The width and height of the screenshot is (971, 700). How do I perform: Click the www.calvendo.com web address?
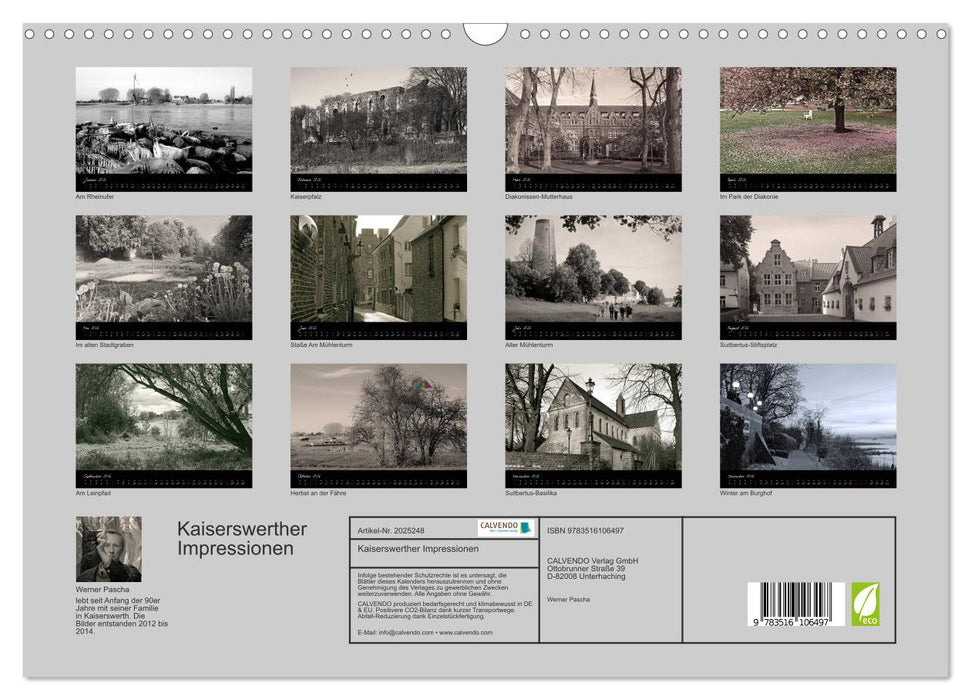466,632
